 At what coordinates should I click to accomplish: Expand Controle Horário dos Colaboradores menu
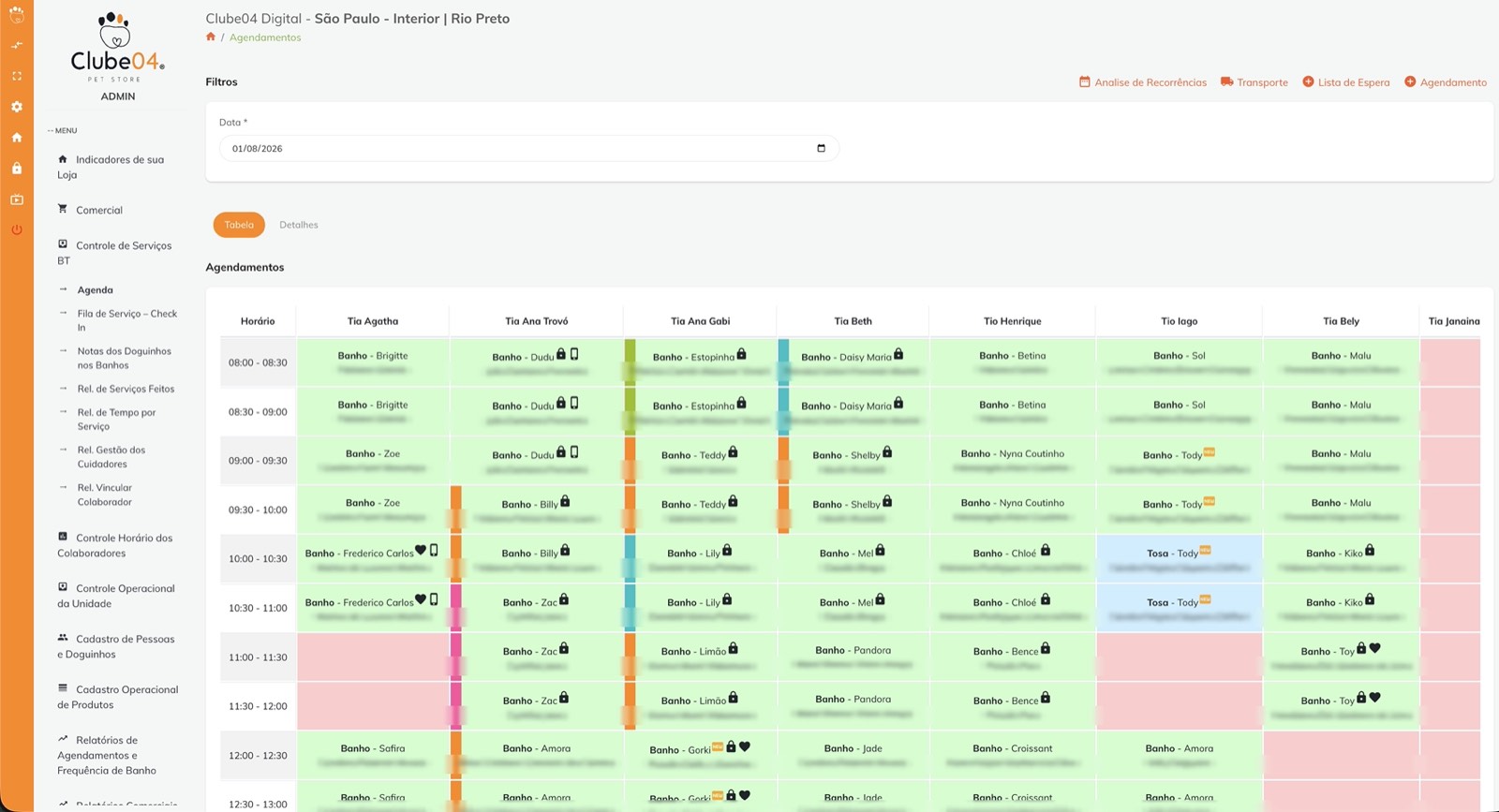click(115, 545)
